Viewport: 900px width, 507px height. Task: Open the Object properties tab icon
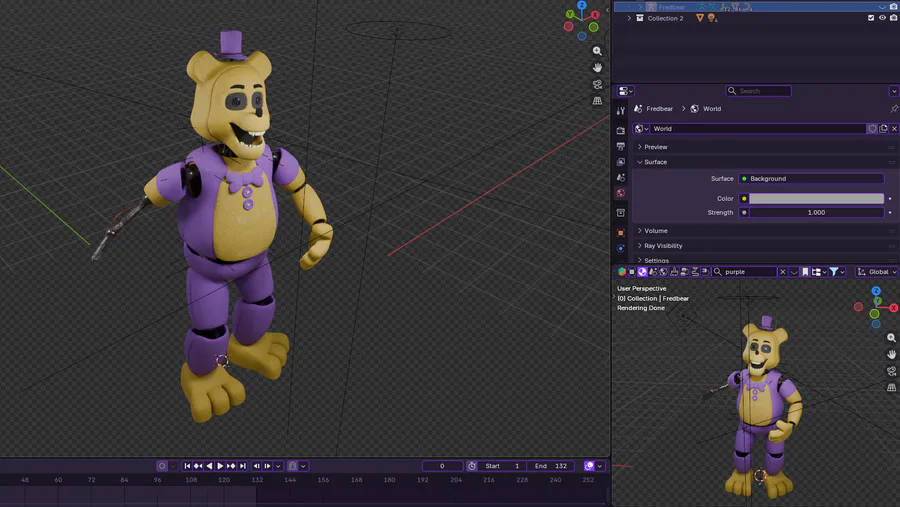click(x=620, y=232)
